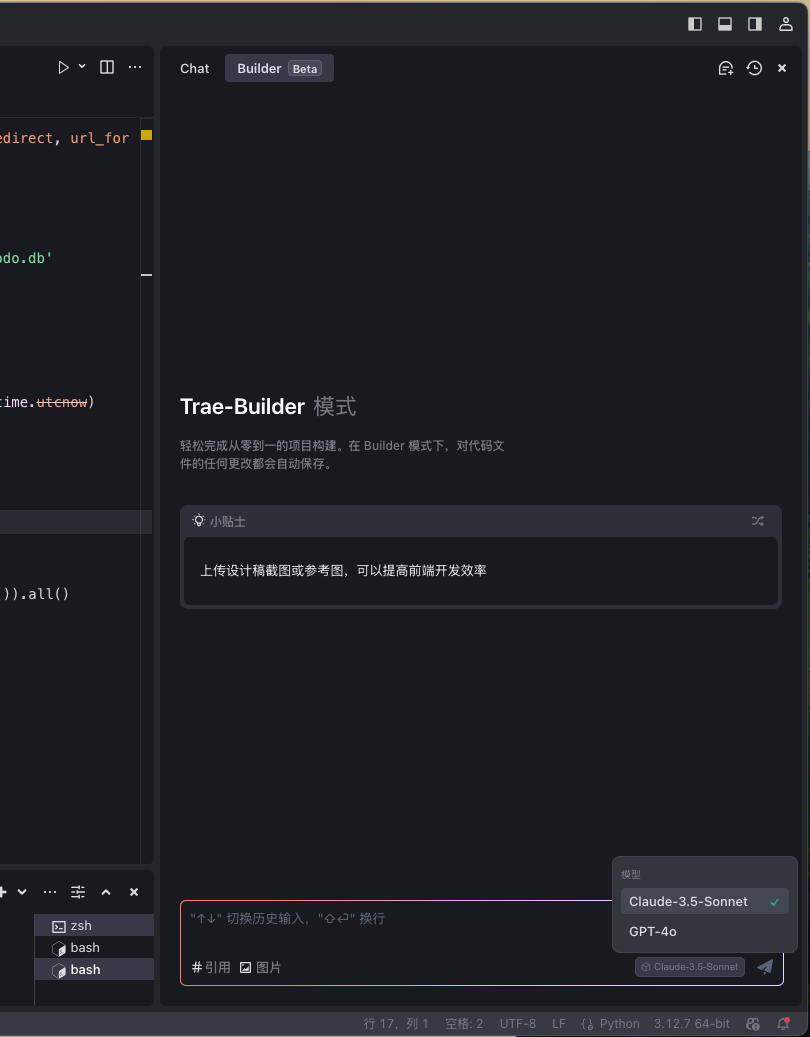Image resolution: width=810 pixels, height=1037 pixels.
Task: Switch to the Chat tab
Action: point(194,69)
